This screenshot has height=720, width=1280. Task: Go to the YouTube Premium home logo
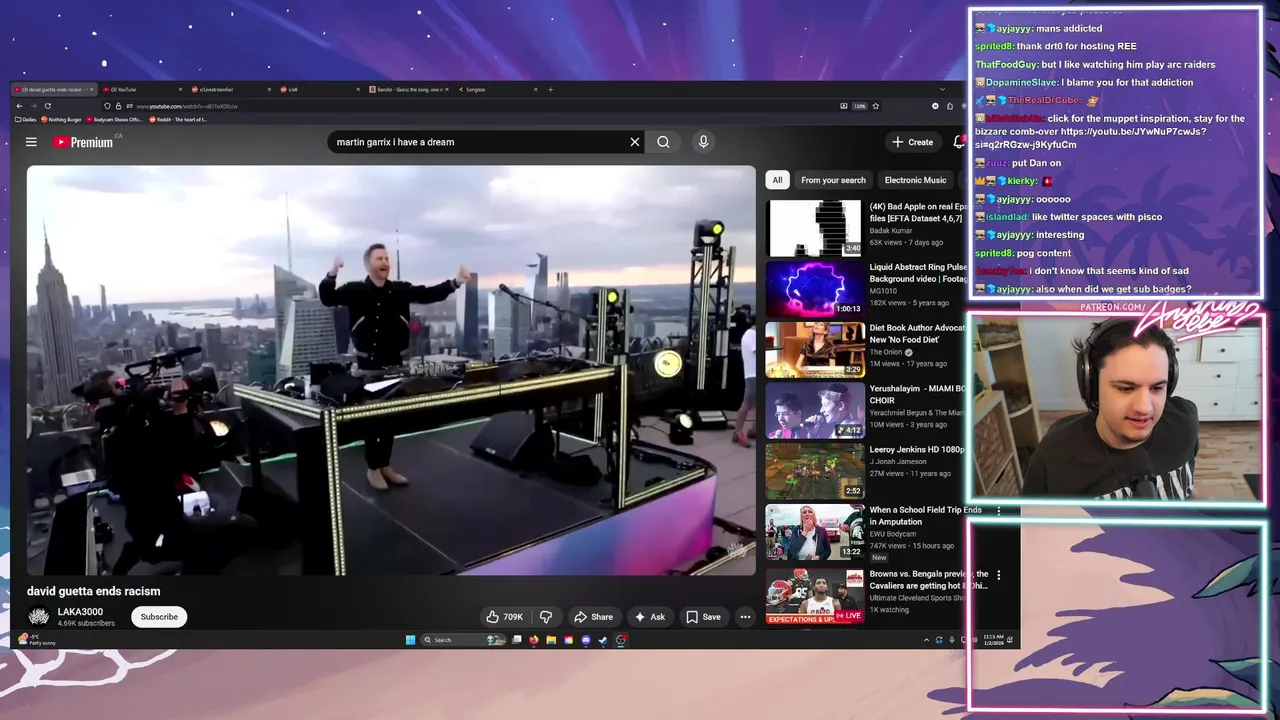coord(84,142)
